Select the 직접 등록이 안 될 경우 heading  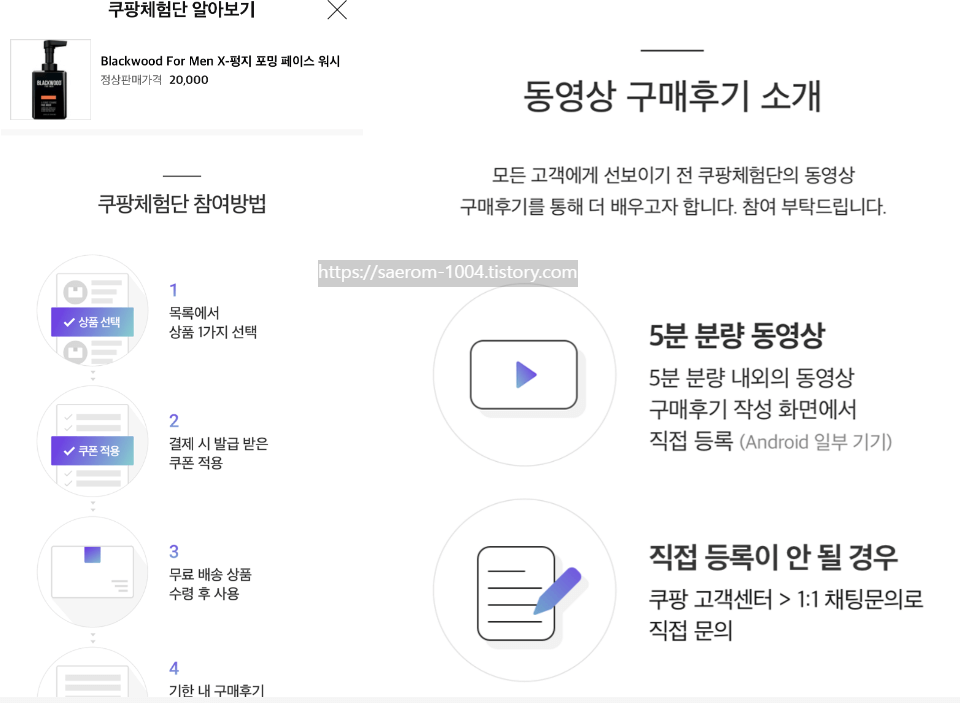773,557
